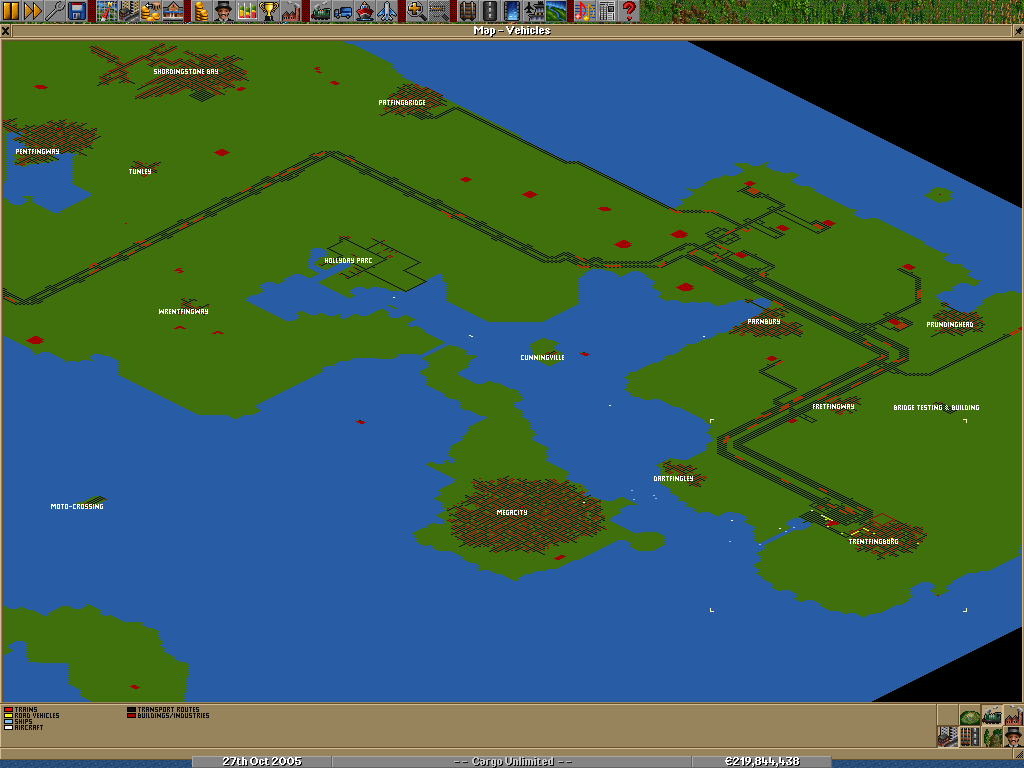Image resolution: width=1024 pixels, height=768 pixels.
Task: Click the zoom in magnifier
Action: pos(416,11)
